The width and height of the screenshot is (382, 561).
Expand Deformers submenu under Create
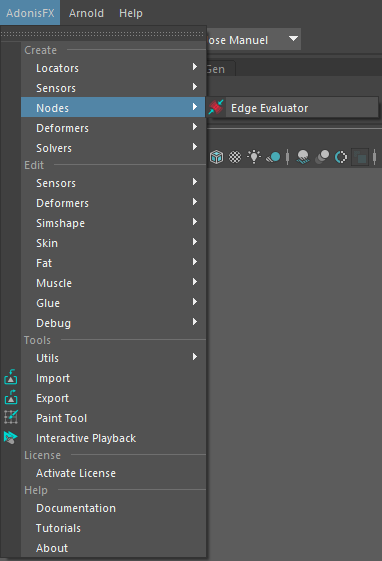pyautogui.click(x=113, y=128)
